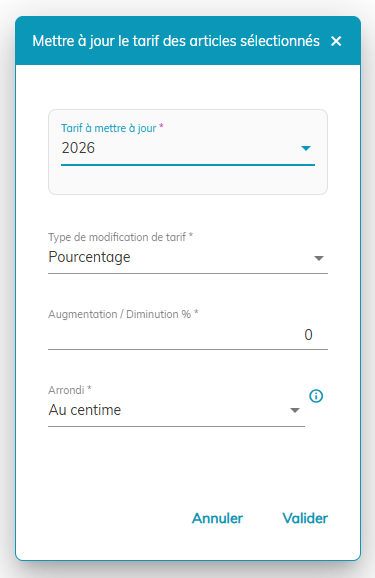Click the empty space below 2026 in tarif card
The height and width of the screenshot is (578, 375).
(188, 180)
